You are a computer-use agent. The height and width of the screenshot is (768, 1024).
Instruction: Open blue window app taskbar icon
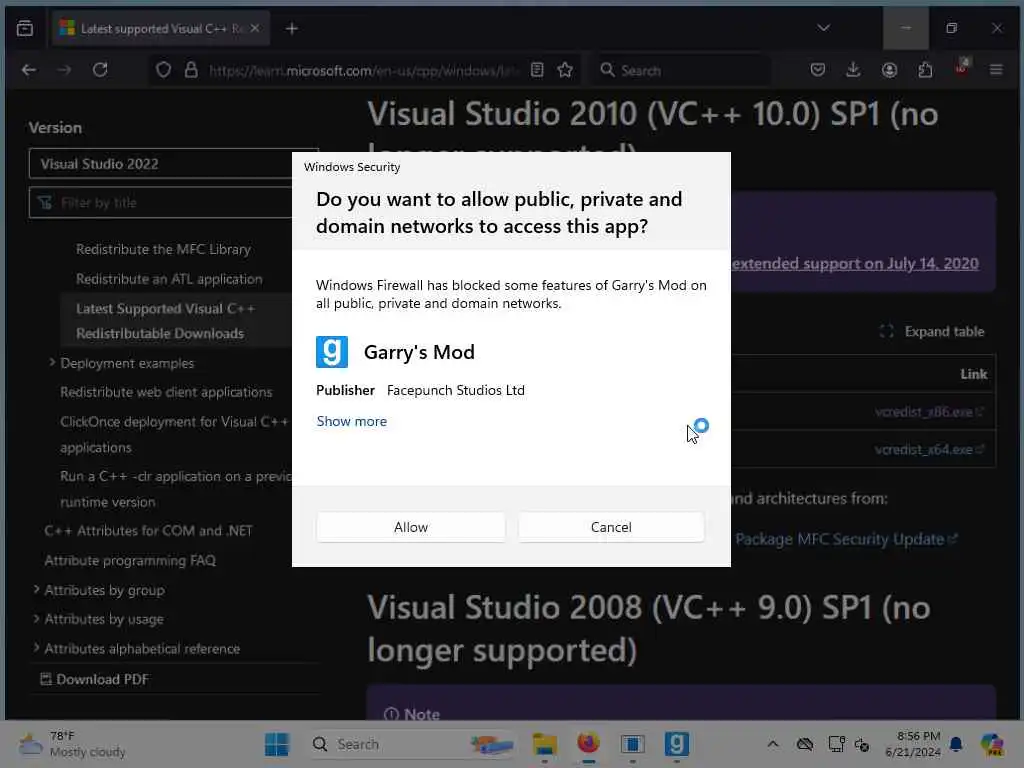click(x=632, y=744)
